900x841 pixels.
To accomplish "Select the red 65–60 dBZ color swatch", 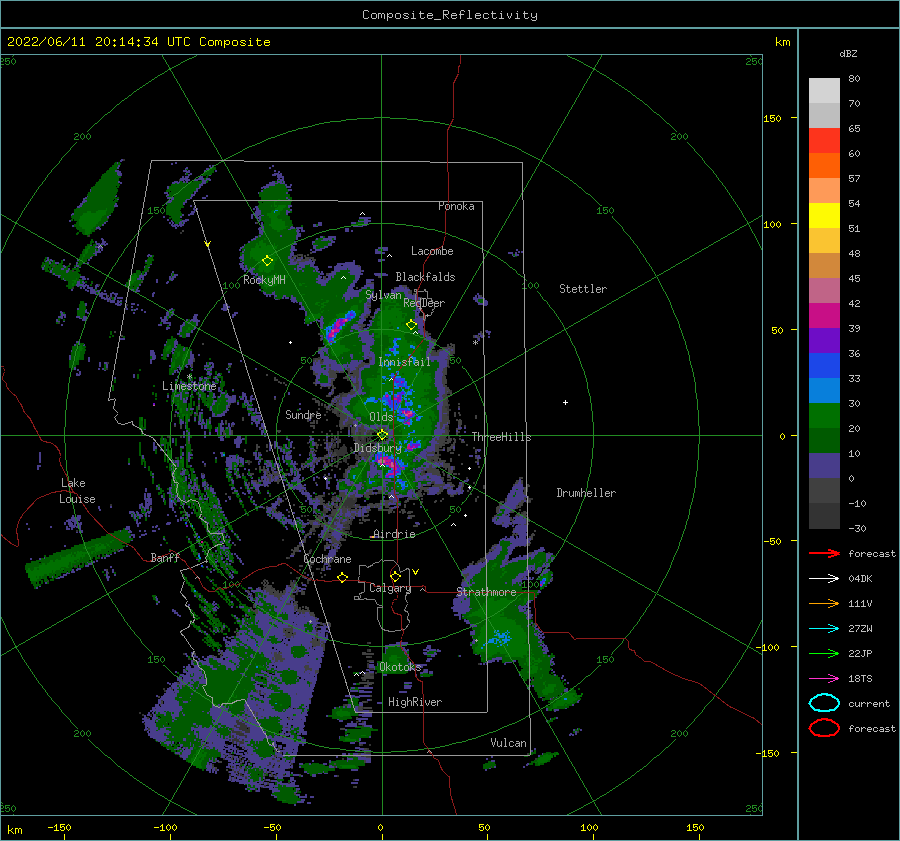I will click(824, 140).
